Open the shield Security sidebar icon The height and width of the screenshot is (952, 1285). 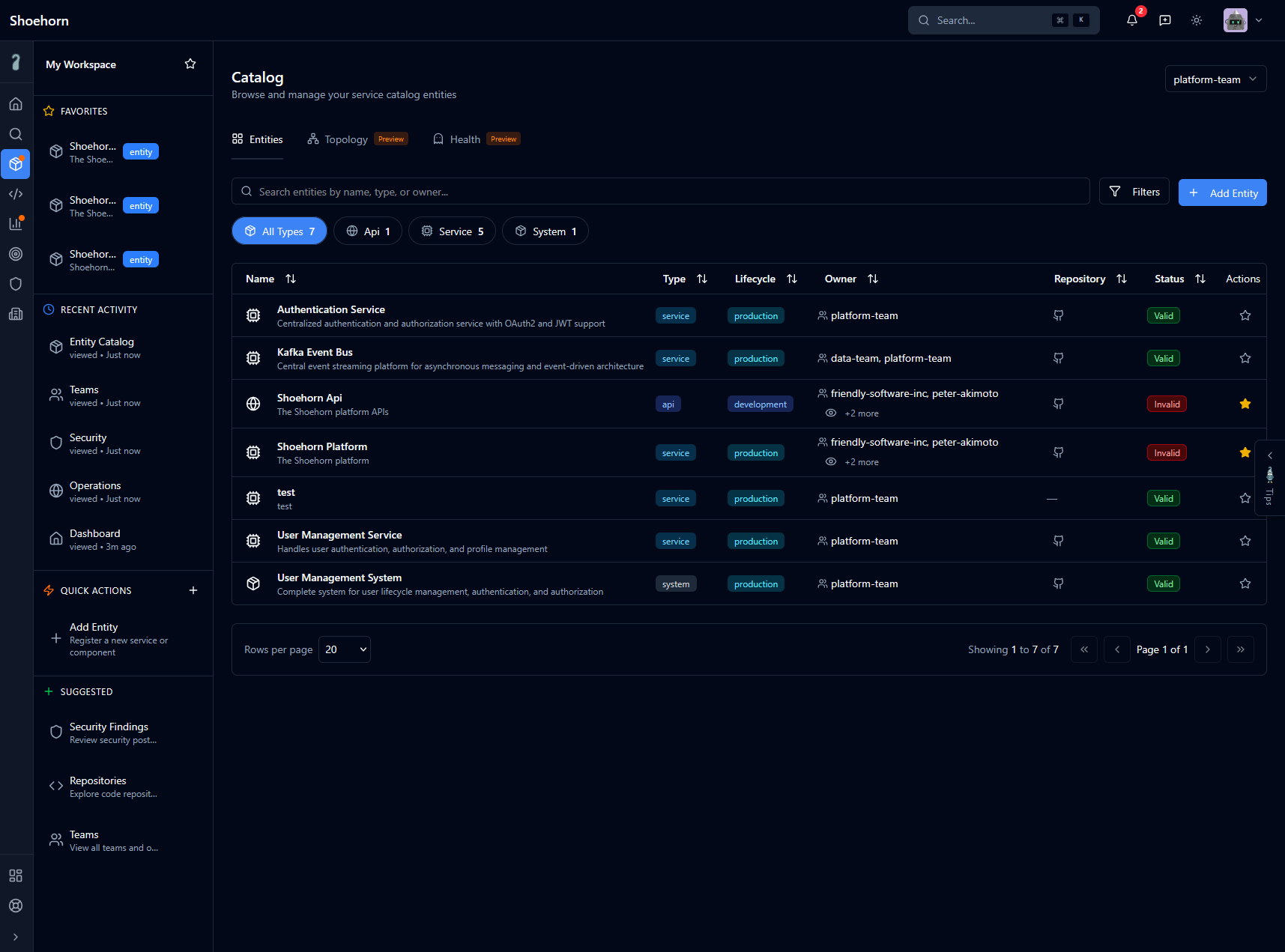click(x=16, y=284)
